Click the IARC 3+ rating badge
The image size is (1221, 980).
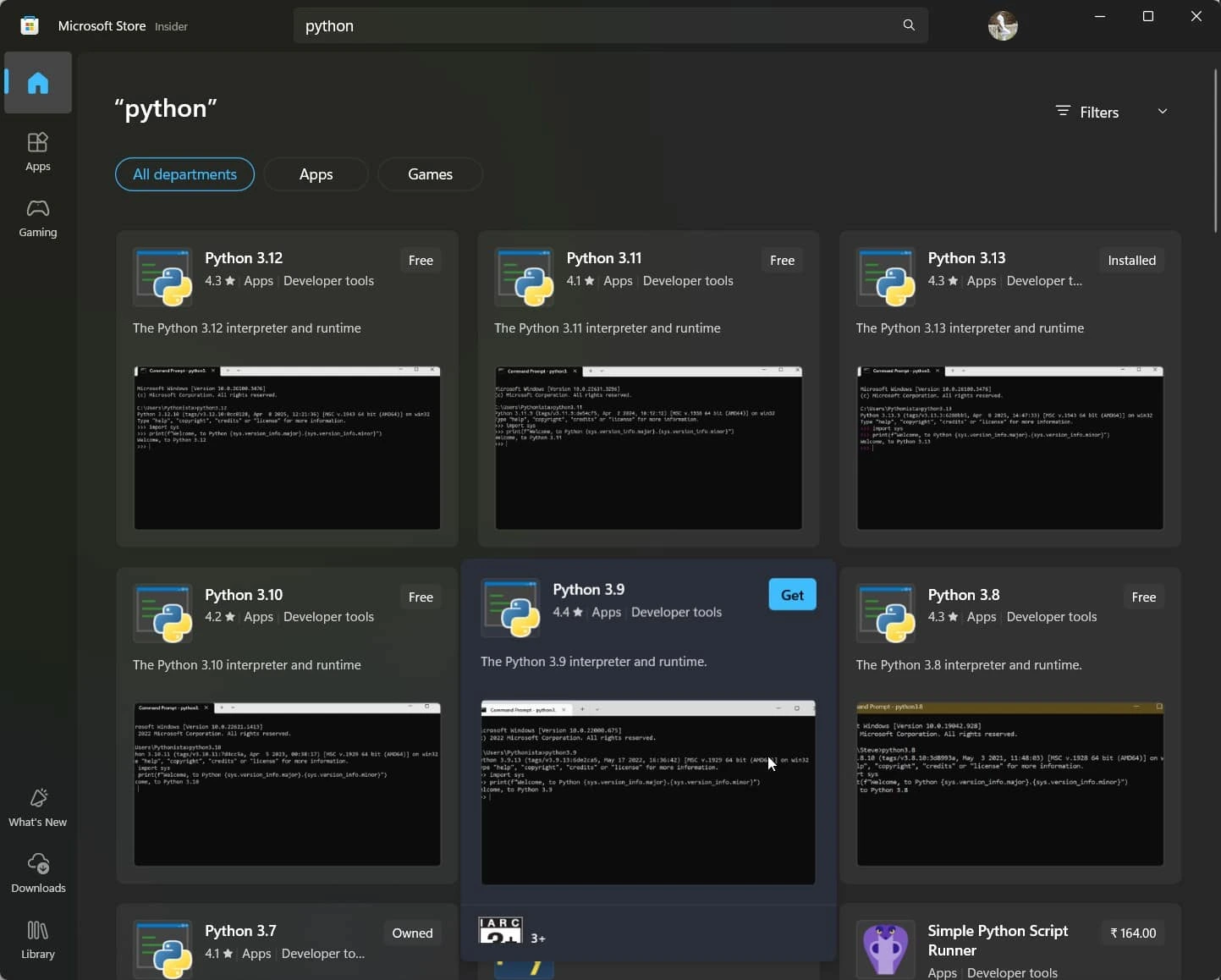click(x=500, y=930)
